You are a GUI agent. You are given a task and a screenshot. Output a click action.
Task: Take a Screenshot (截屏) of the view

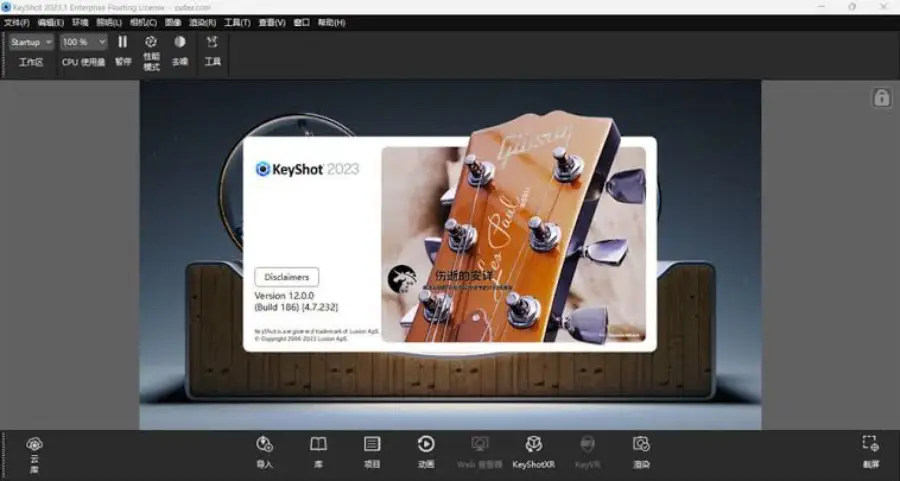870,445
